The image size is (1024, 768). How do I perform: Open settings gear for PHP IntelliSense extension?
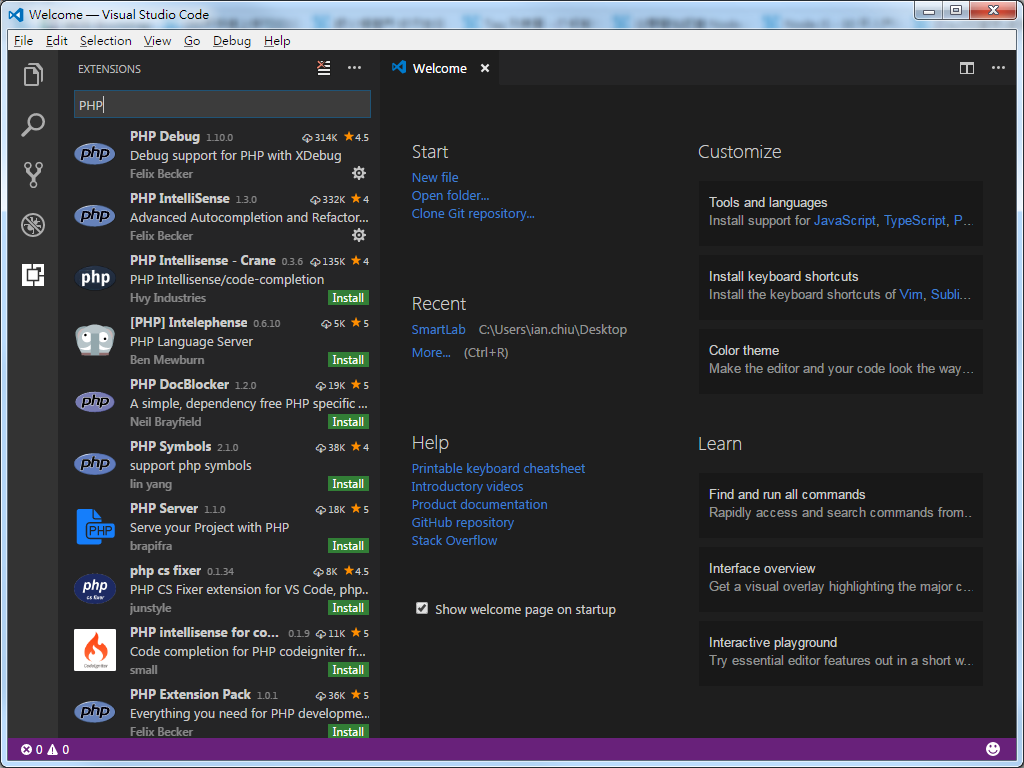(x=358, y=235)
